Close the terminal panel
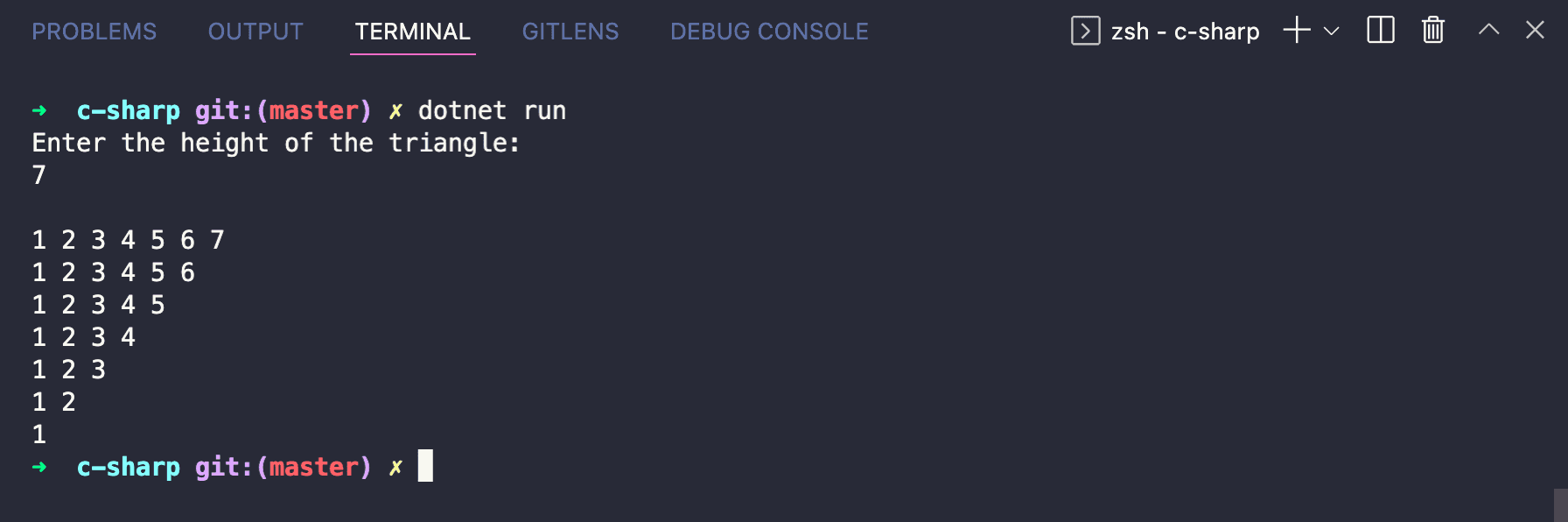This screenshot has height=522, width=1568. (x=1535, y=31)
